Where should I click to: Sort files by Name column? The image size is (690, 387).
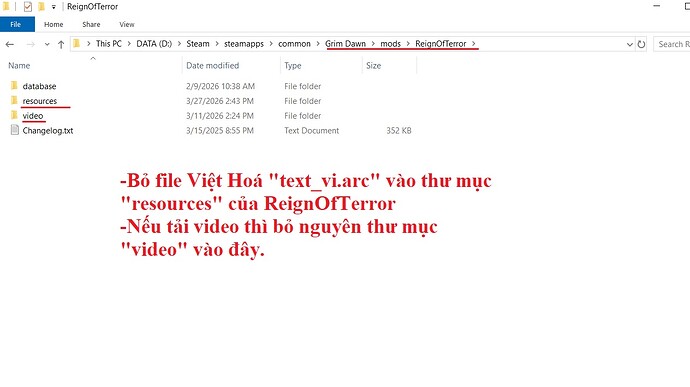(x=19, y=66)
